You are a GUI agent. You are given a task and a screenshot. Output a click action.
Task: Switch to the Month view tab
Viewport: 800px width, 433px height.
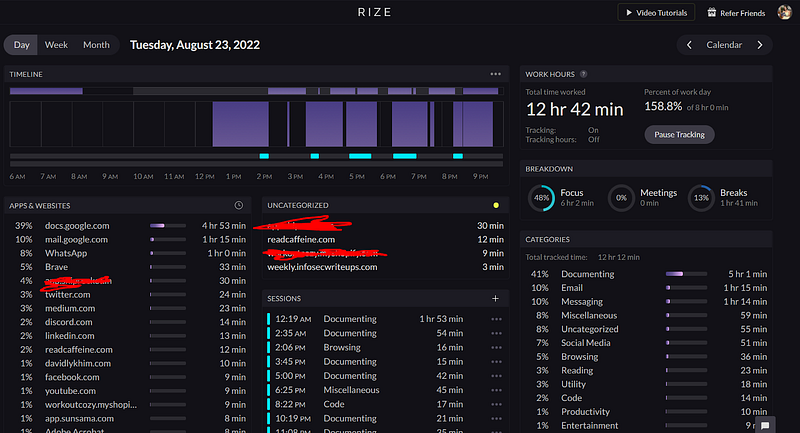[96, 45]
